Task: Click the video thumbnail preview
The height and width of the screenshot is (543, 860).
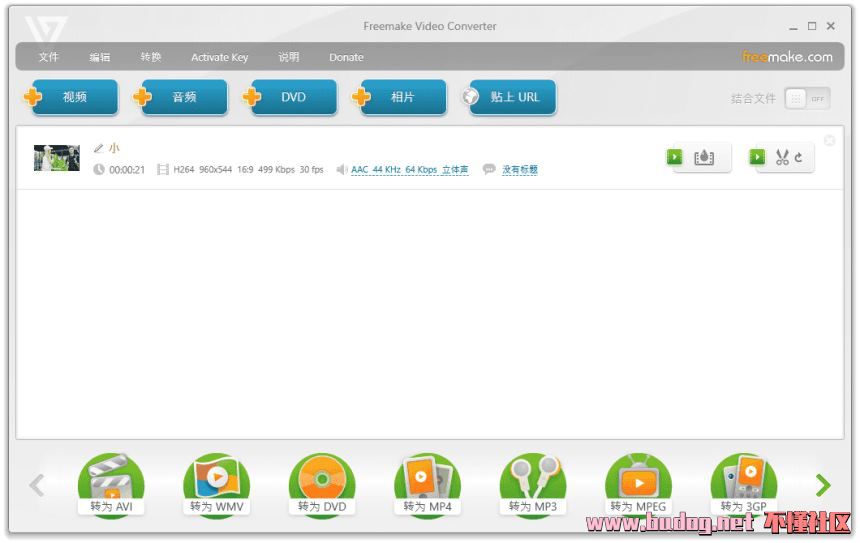Action: click(x=56, y=158)
